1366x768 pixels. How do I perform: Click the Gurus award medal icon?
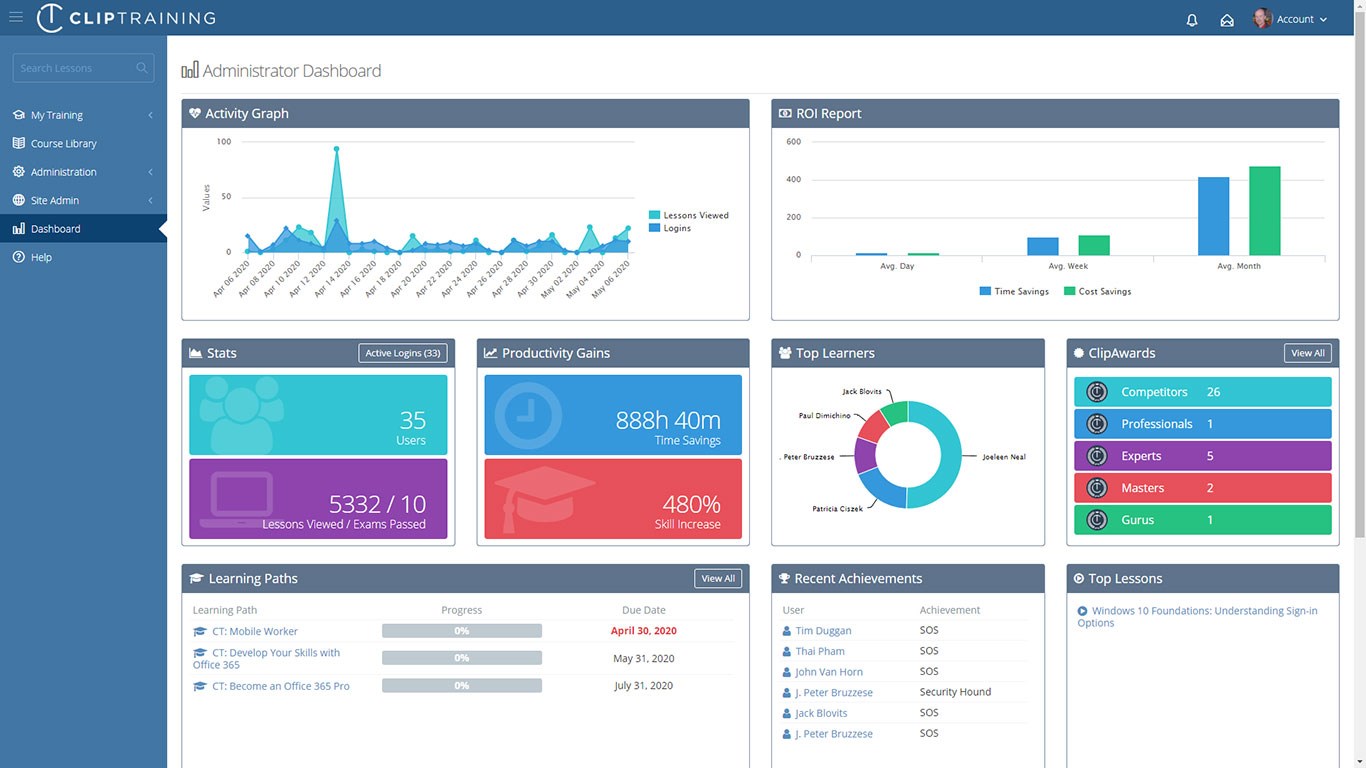click(1097, 520)
